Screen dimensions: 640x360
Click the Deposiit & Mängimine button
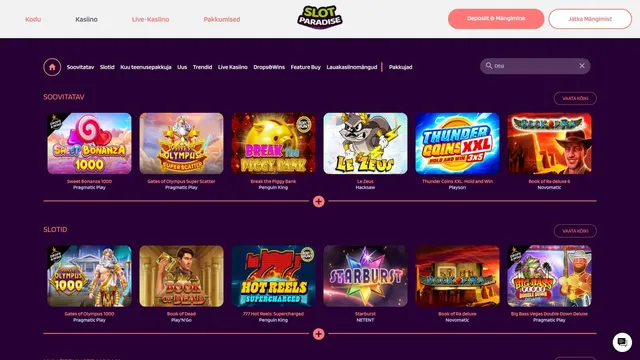tap(496, 19)
